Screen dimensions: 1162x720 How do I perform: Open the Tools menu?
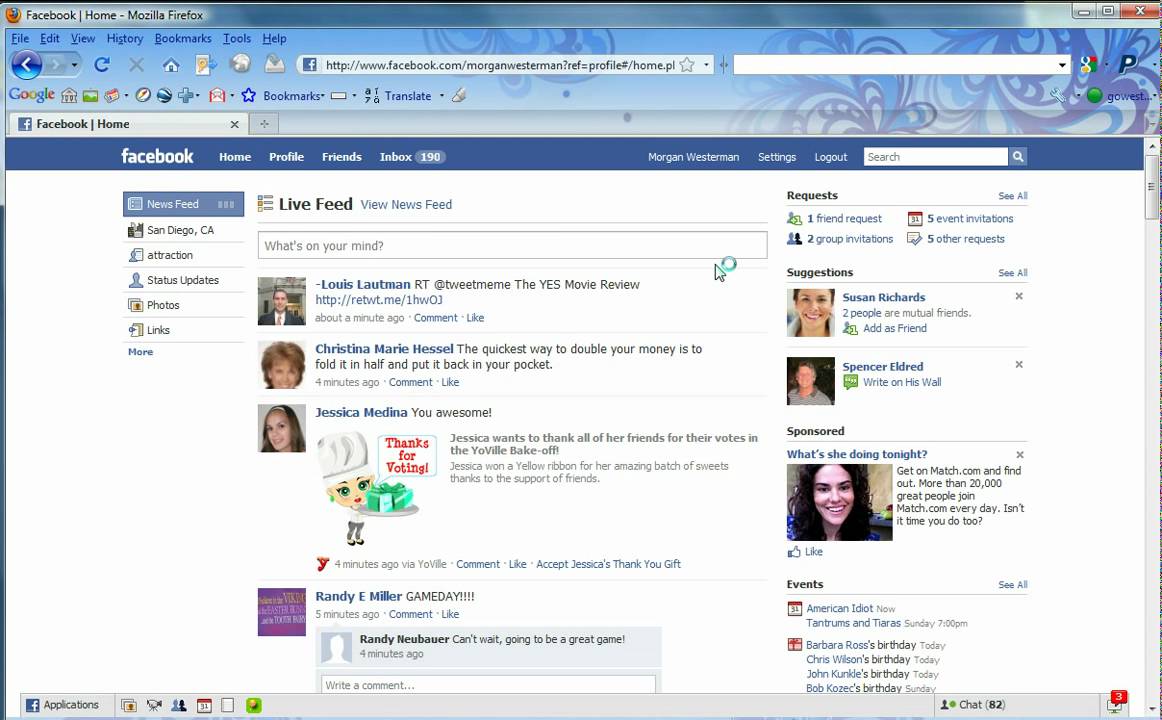237,39
